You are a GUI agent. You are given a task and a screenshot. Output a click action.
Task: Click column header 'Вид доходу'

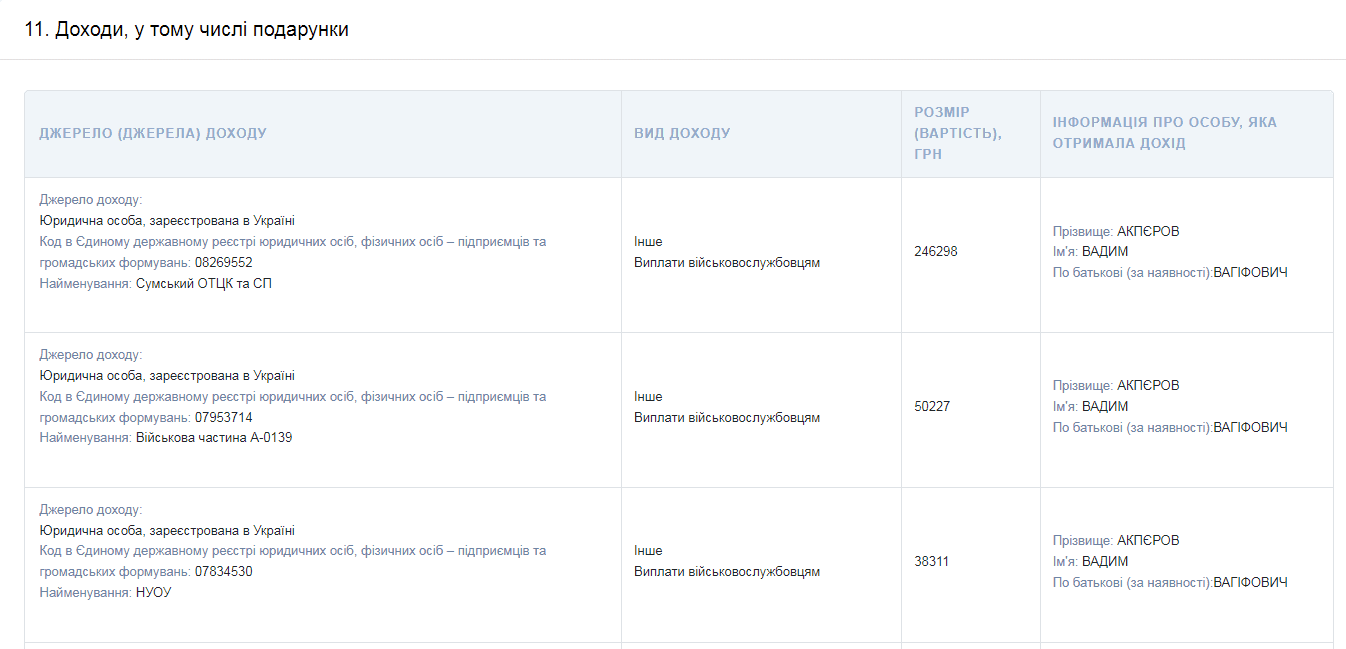[x=682, y=133]
